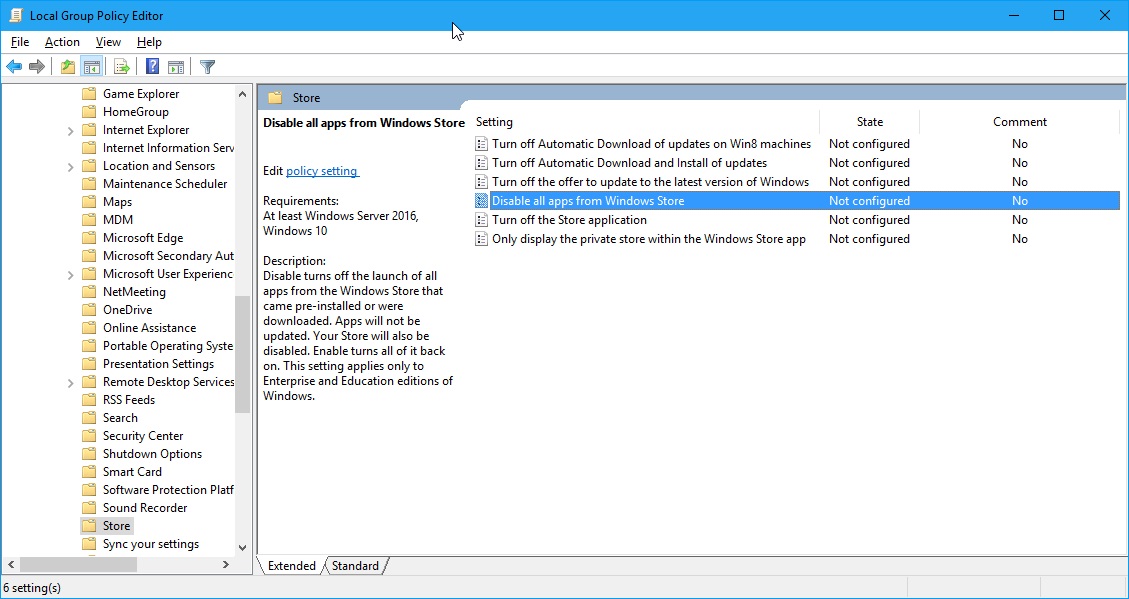The width and height of the screenshot is (1129, 599).
Task: Expand the Microsoft User Experience node
Action: tap(71, 274)
